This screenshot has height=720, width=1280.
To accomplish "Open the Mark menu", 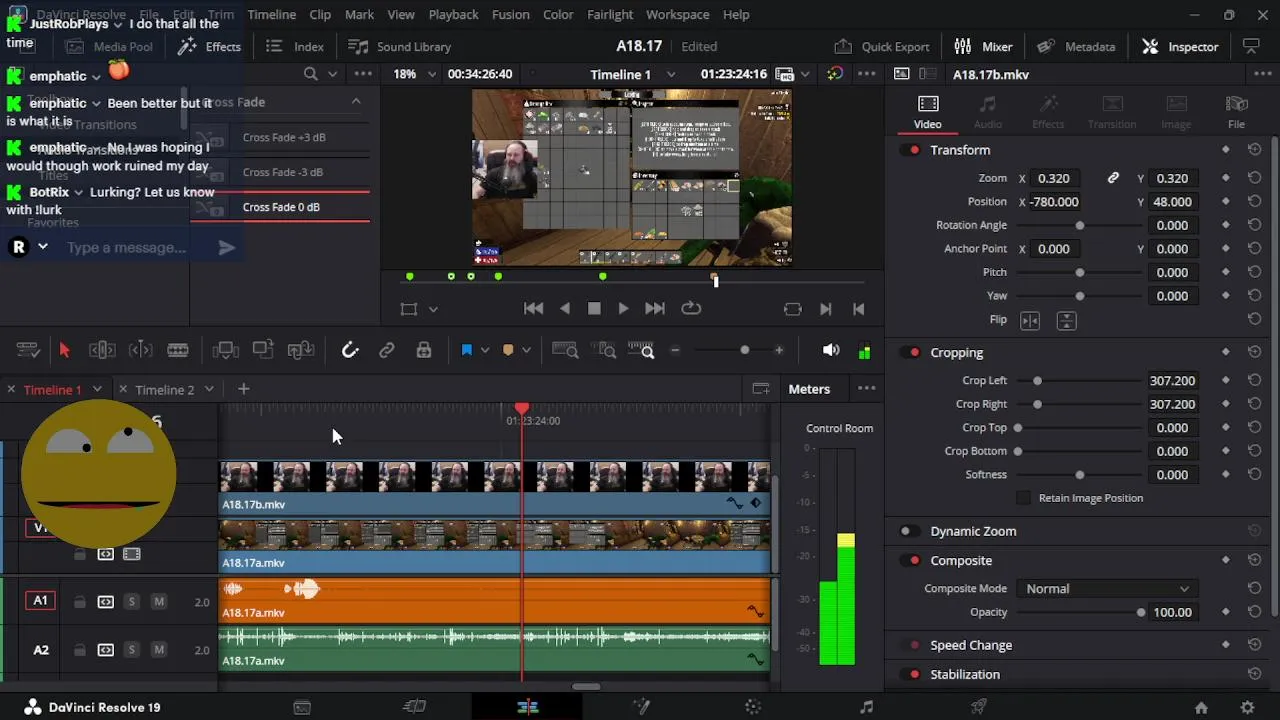I will tap(359, 14).
